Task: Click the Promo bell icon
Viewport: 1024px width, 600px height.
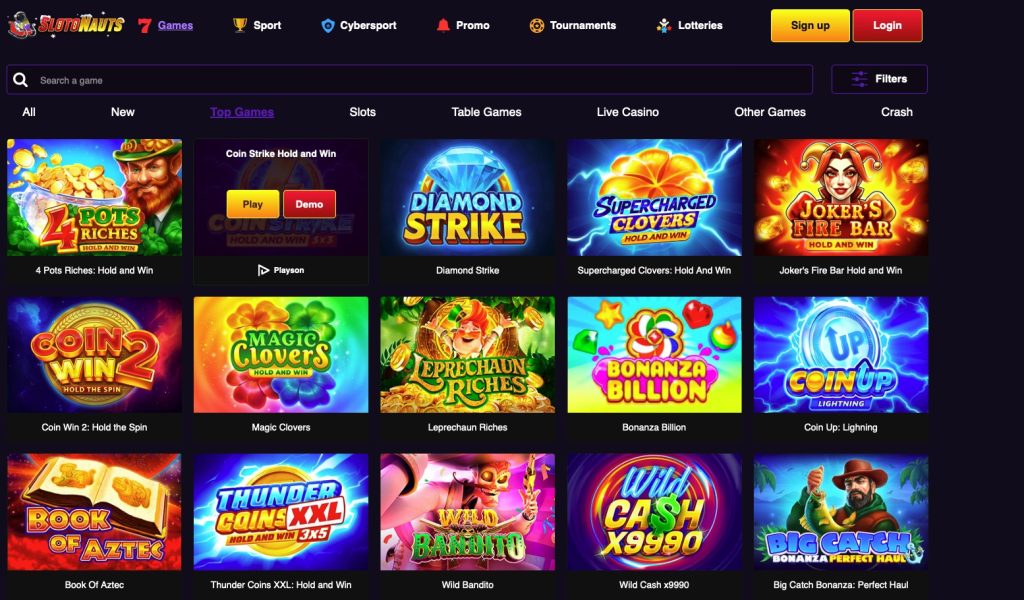Action: [x=443, y=25]
